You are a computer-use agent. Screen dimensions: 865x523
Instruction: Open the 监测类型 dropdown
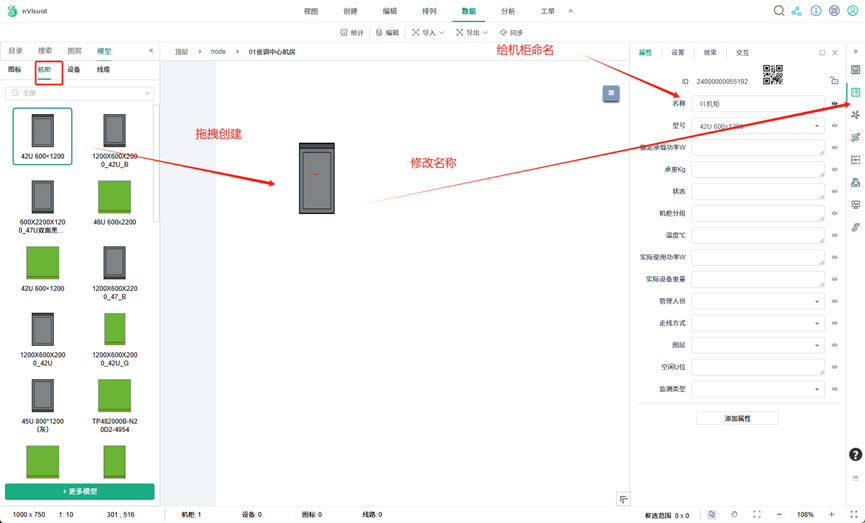pyautogui.click(x=757, y=389)
